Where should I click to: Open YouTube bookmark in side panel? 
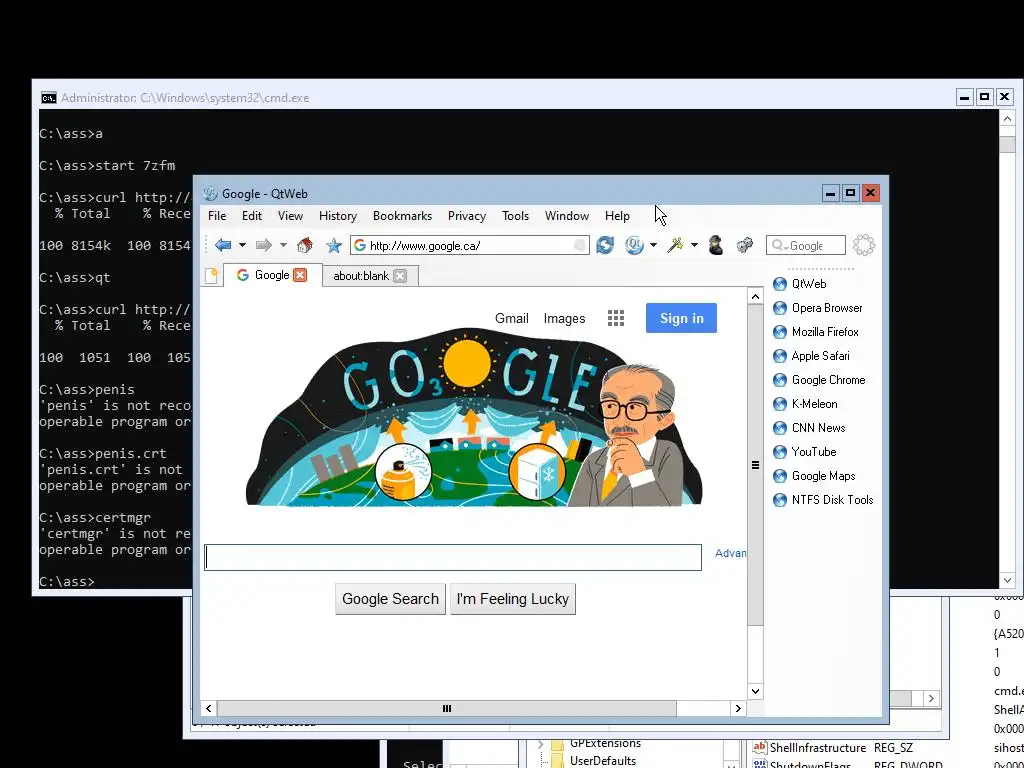(x=805, y=452)
